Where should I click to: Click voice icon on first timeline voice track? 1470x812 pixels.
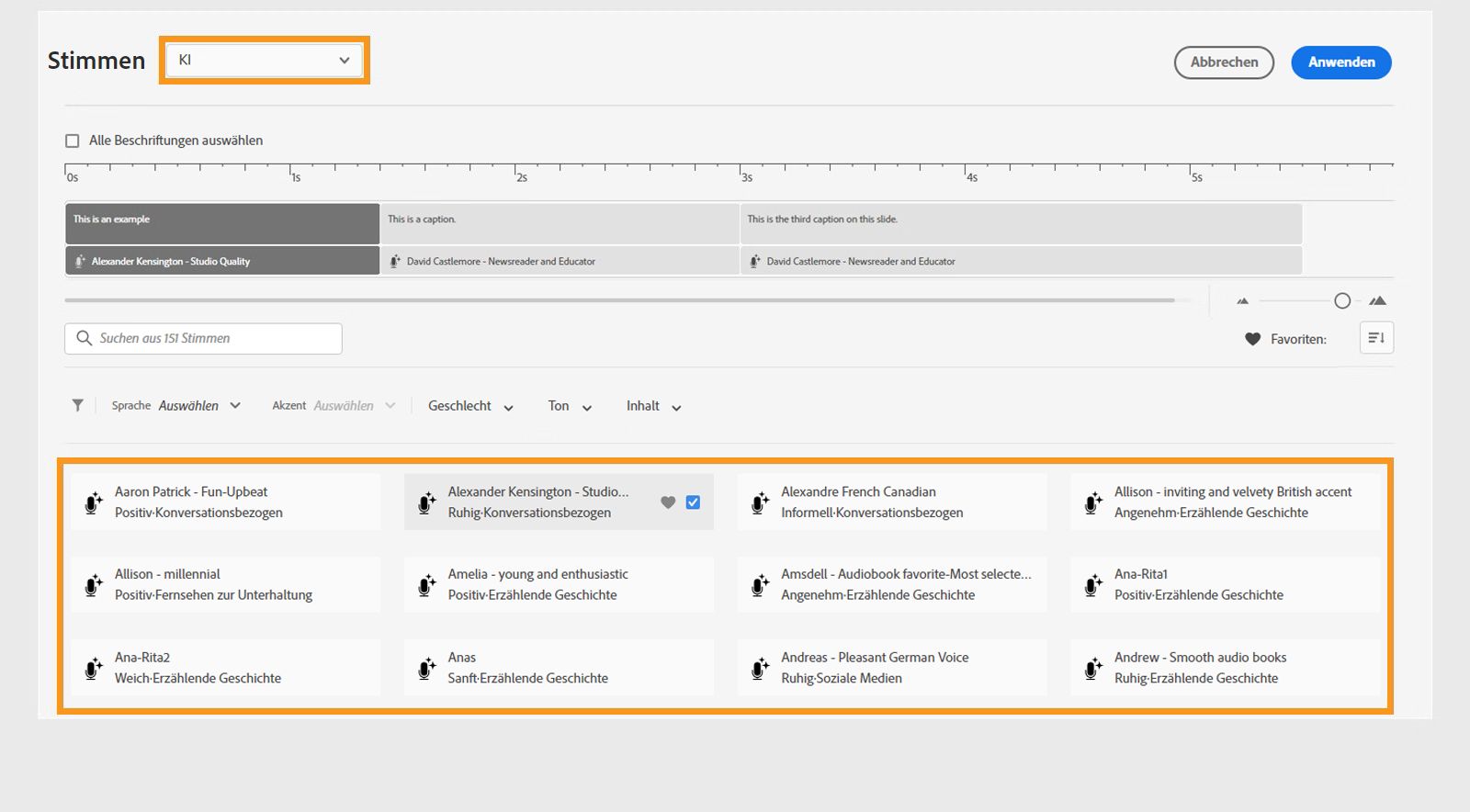(80, 262)
